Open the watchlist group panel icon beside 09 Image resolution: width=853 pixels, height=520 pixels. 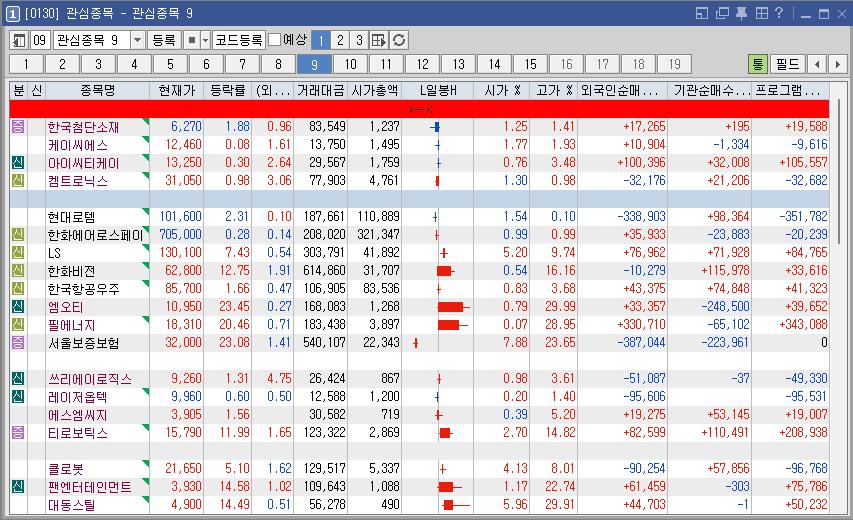19,40
